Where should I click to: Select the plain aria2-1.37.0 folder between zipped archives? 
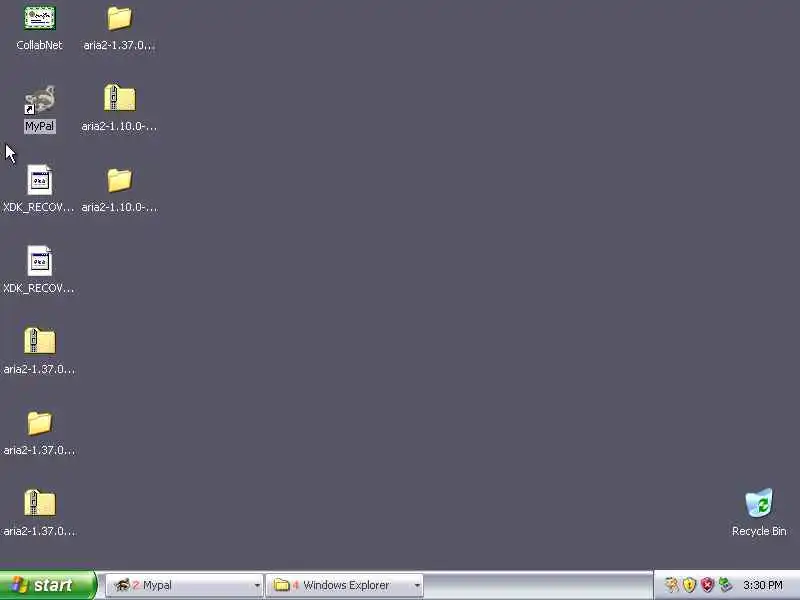pos(39,433)
